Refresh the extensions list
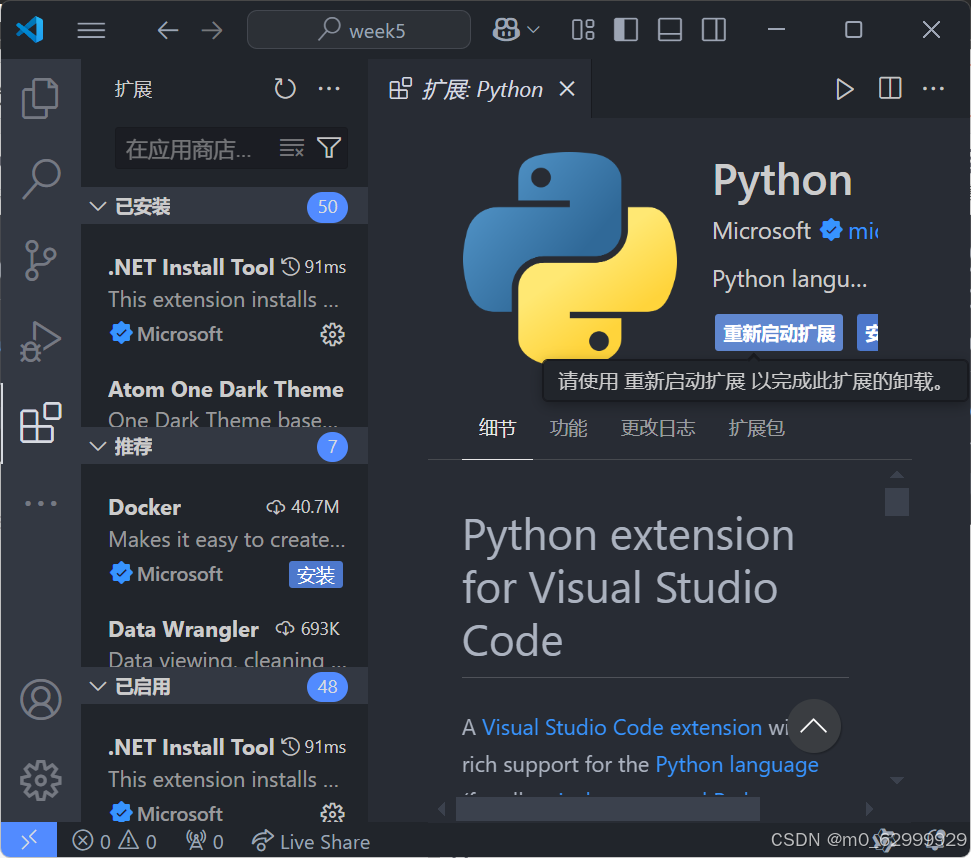 (285, 89)
